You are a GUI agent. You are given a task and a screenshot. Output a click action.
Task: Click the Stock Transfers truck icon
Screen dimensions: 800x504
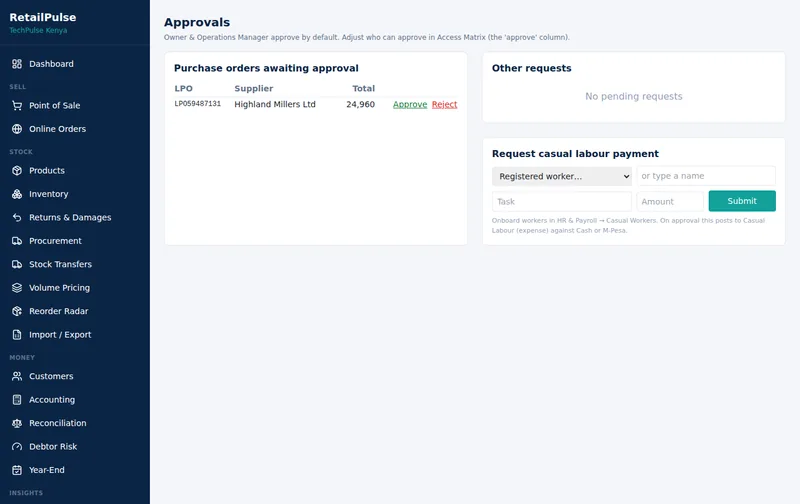tap(17, 265)
